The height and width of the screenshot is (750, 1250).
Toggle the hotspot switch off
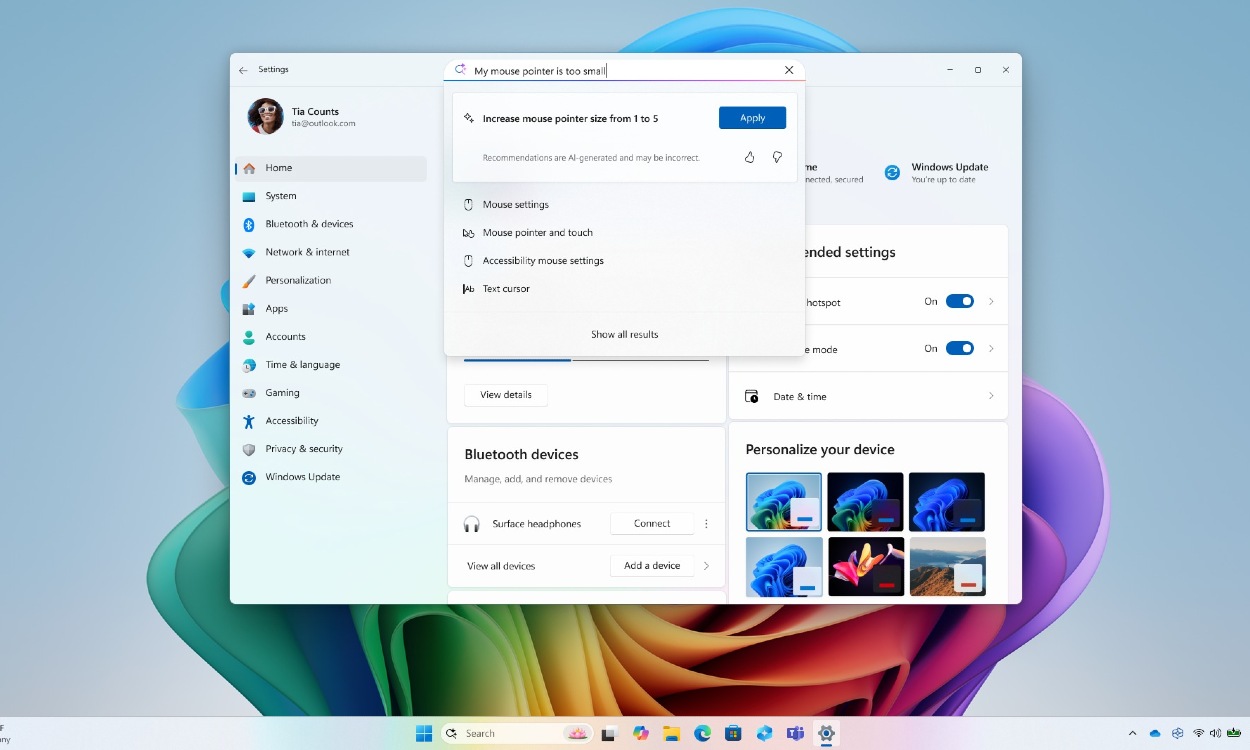pos(959,301)
